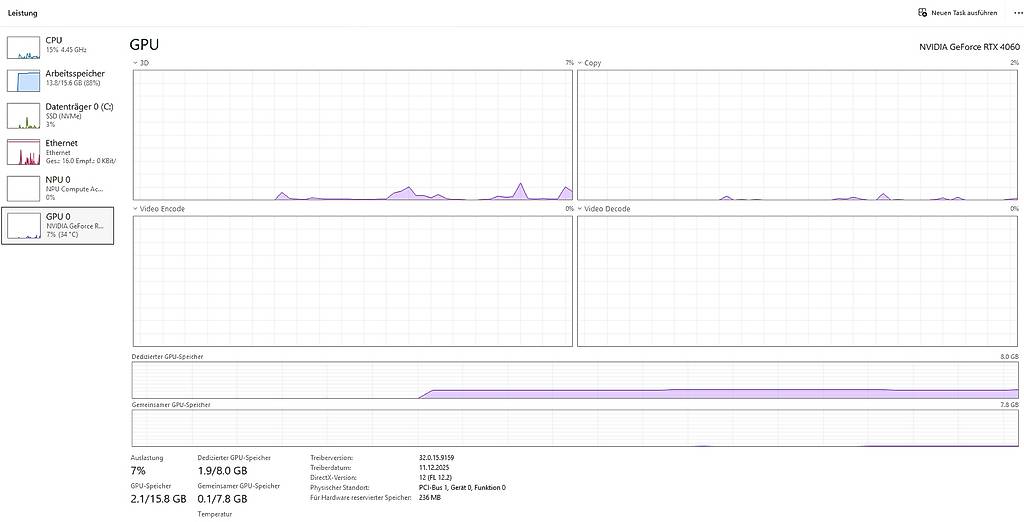Click inside the 3D usage graph
Image resolution: width=1024 pixels, height=522 pixels.
353,134
